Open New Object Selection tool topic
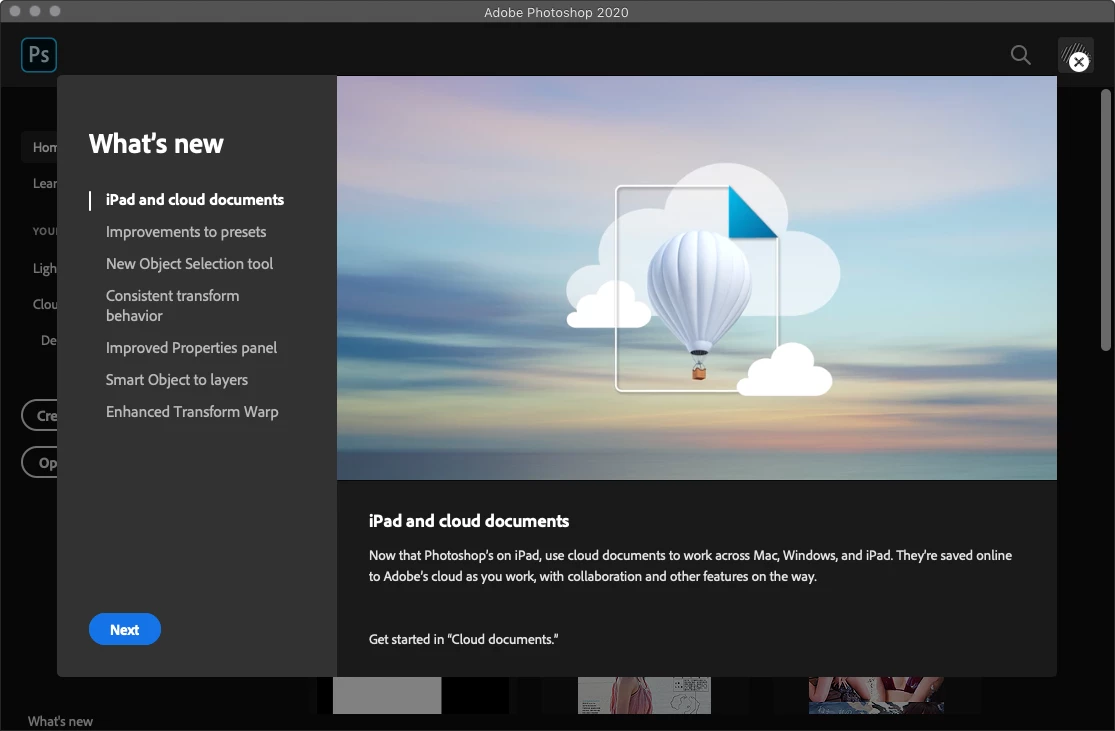The width and height of the screenshot is (1115, 731). click(x=189, y=264)
